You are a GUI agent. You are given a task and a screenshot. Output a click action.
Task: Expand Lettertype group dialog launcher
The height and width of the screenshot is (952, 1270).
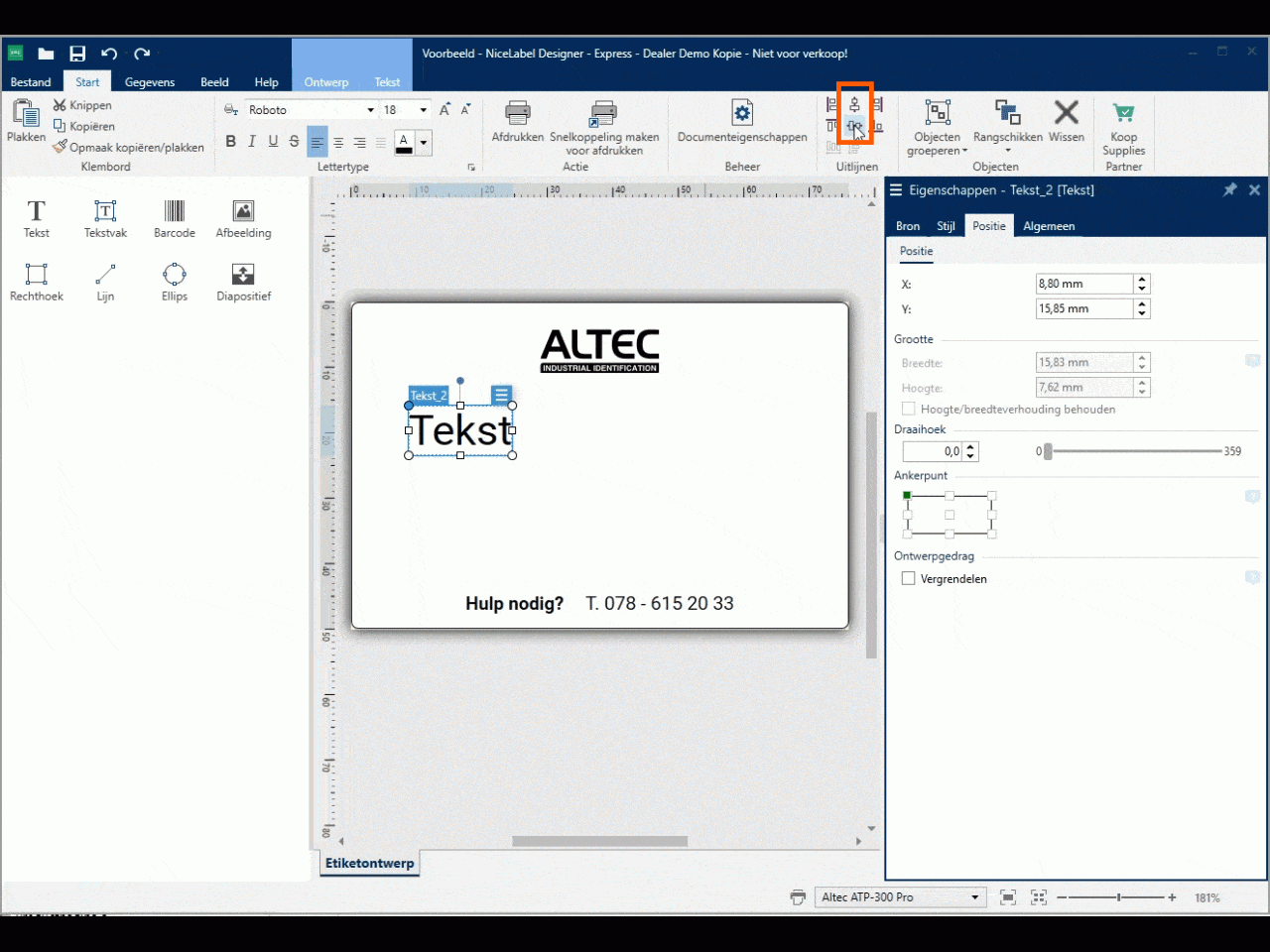coord(471,168)
